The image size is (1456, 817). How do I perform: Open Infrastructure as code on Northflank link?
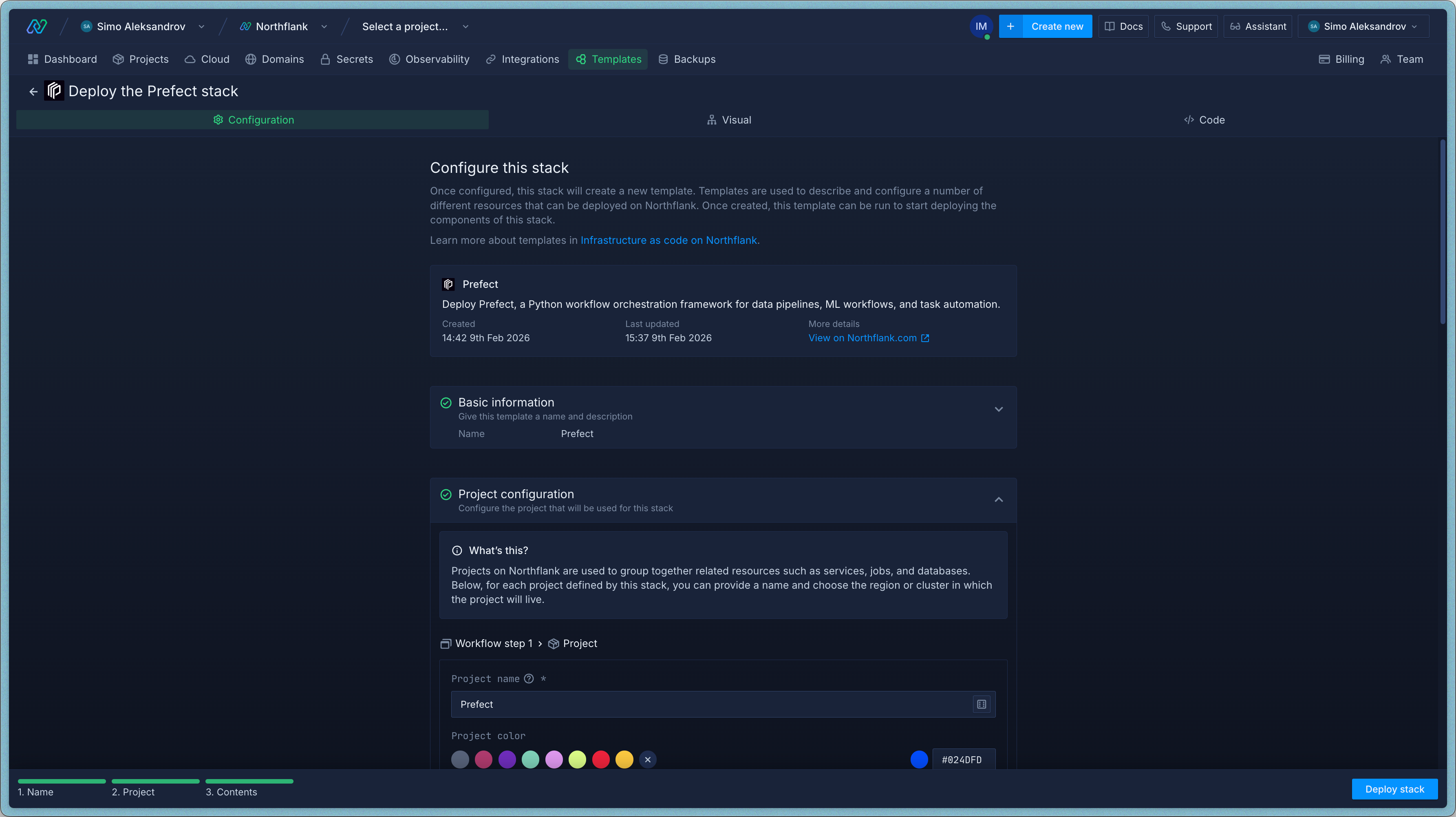click(x=668, y=240)
